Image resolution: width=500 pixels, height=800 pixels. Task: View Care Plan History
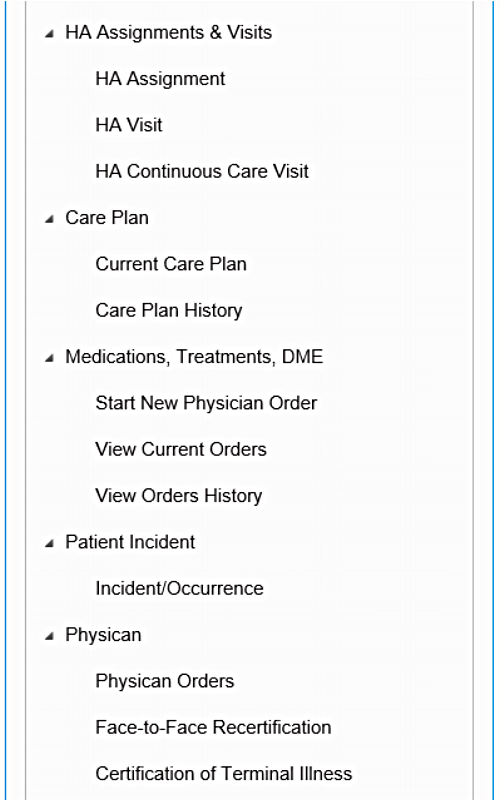point(169,310)
